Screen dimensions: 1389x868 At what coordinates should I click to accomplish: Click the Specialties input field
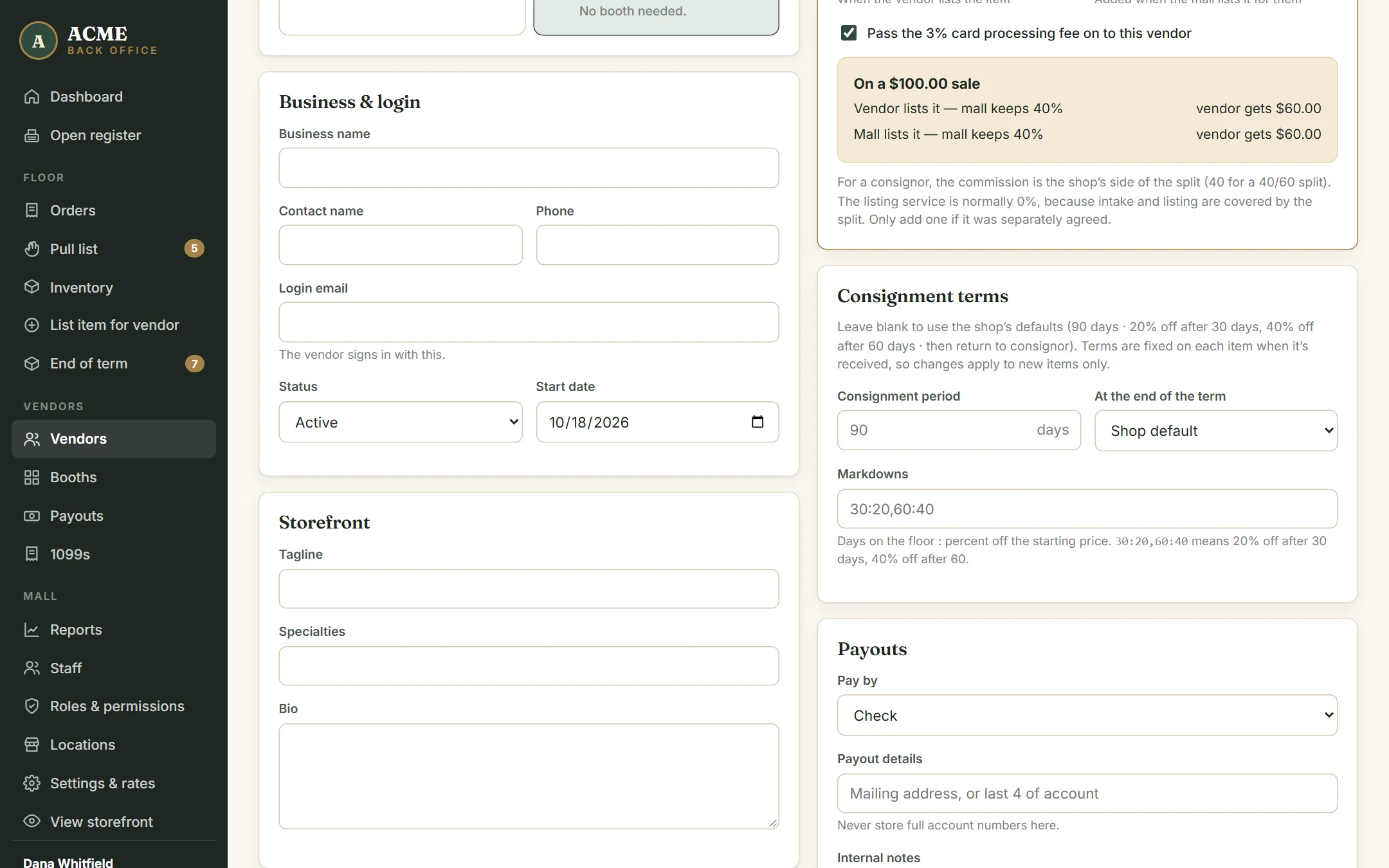pos(529,665)
